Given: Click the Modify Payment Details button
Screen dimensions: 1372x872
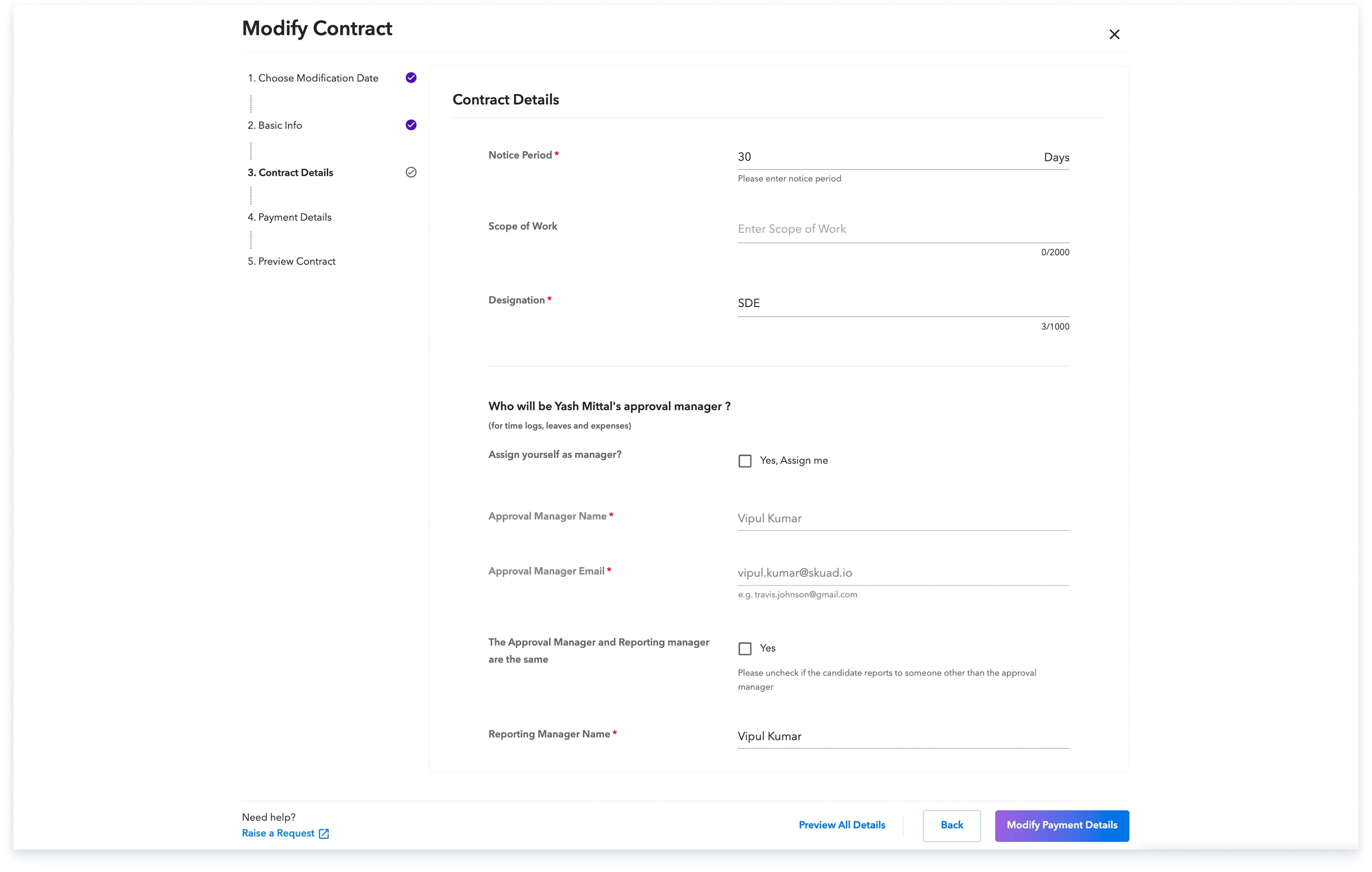Looking at the screenshot, I should point(1061,825).
